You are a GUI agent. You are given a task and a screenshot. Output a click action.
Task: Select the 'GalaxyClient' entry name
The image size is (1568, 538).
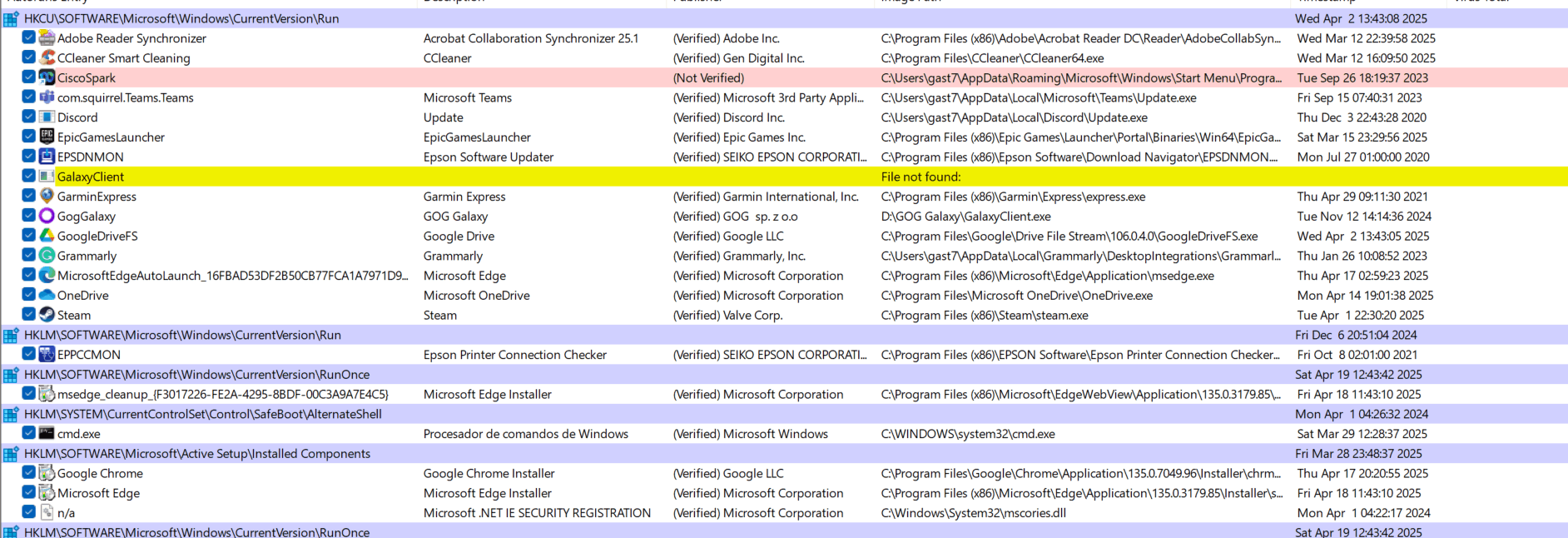tap(91, 177)
